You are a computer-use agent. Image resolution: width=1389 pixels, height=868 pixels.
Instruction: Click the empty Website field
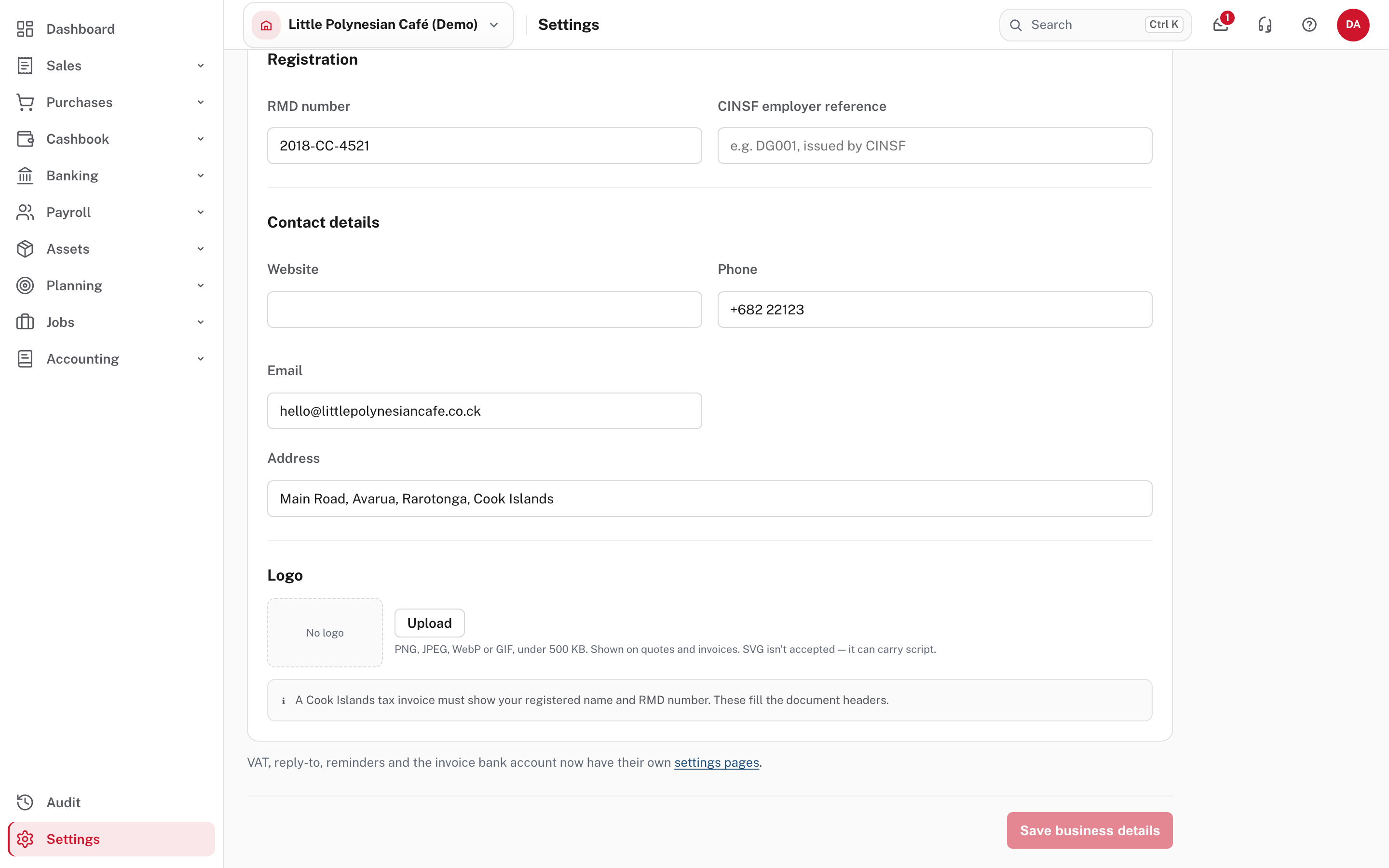(x=484, y=310)
